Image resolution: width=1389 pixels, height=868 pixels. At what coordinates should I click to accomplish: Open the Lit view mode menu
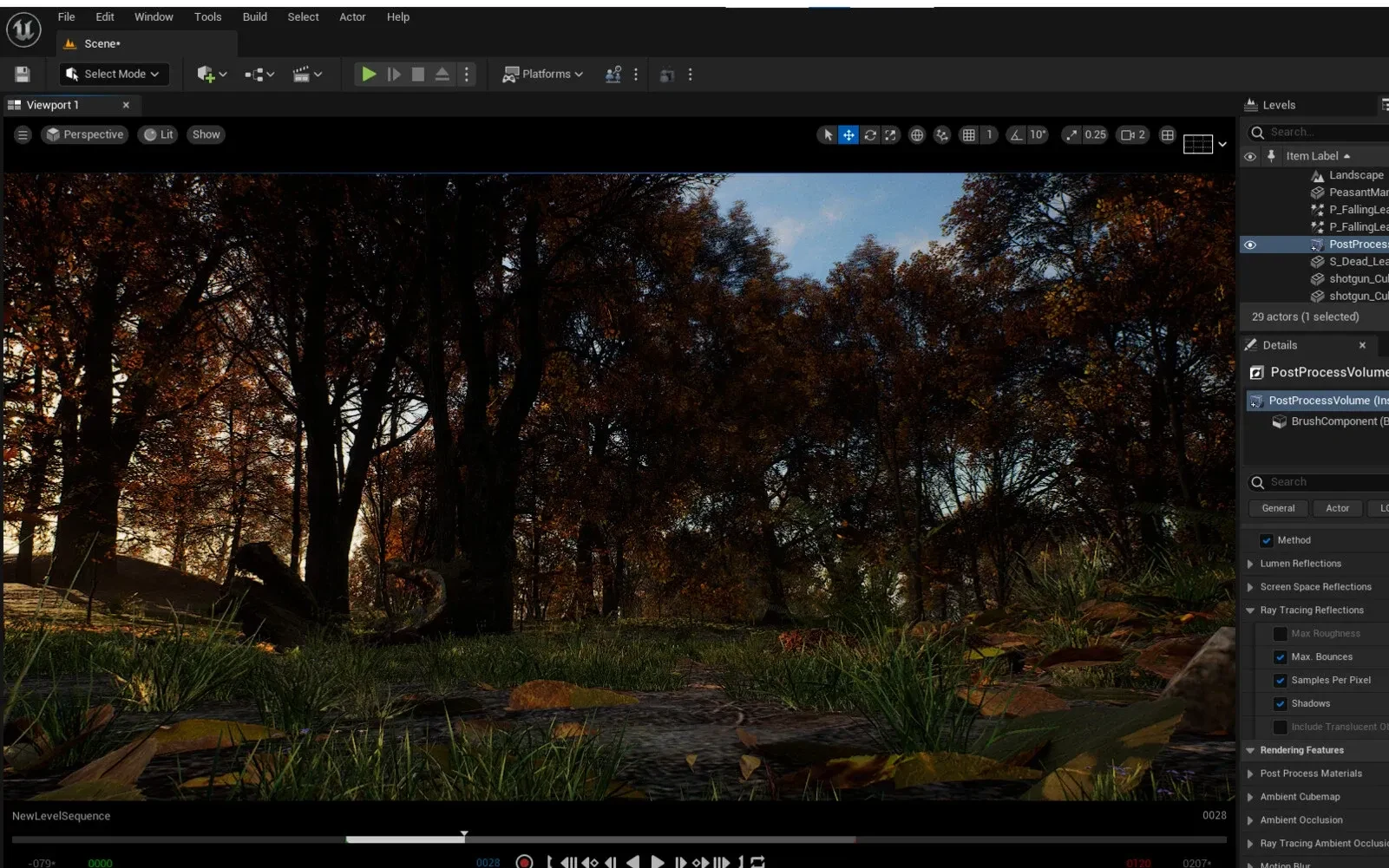click(x=159, y=134)
